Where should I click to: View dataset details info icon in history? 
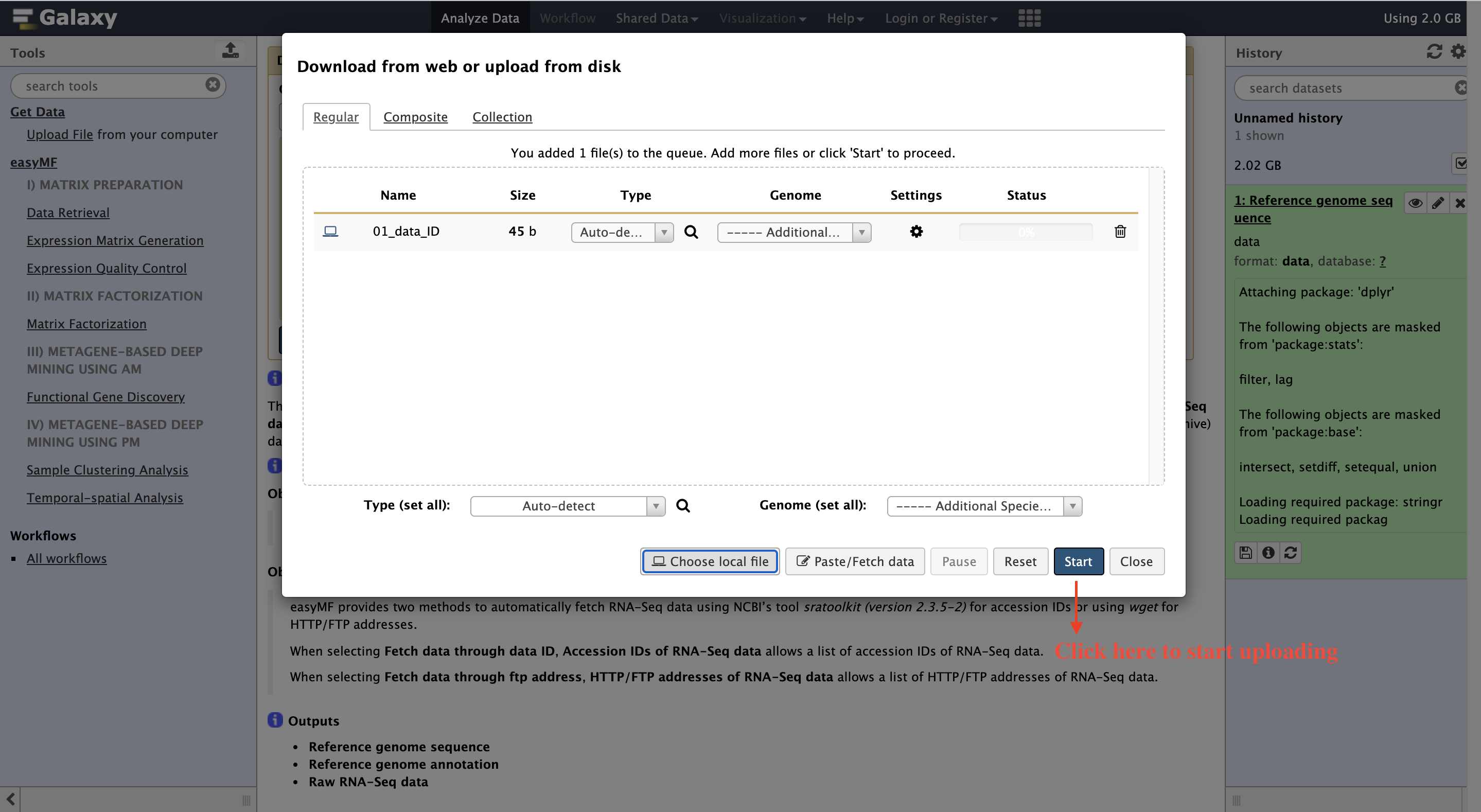click(1268, 553)
